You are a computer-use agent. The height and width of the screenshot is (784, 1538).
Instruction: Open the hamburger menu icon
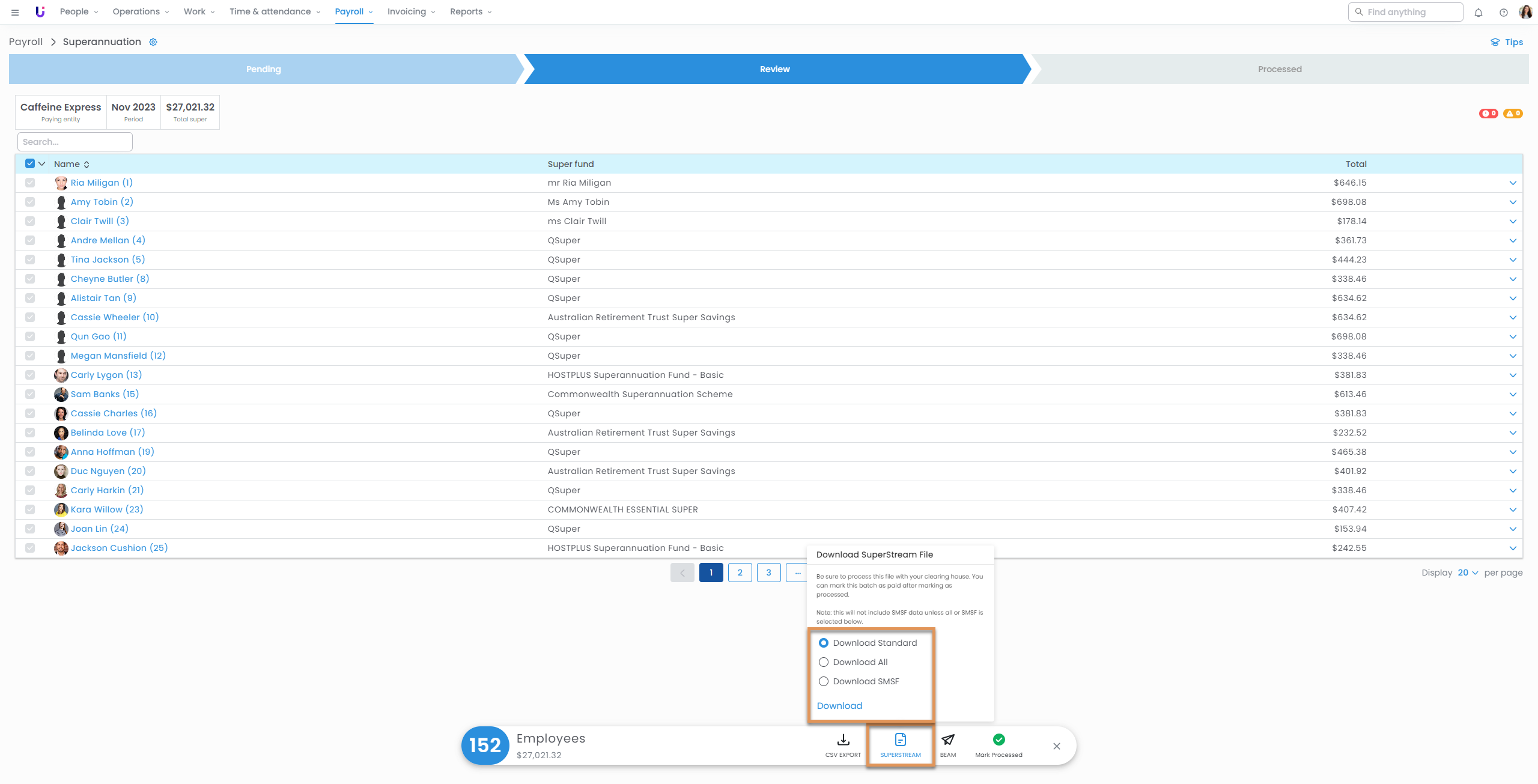coord(15,12)
